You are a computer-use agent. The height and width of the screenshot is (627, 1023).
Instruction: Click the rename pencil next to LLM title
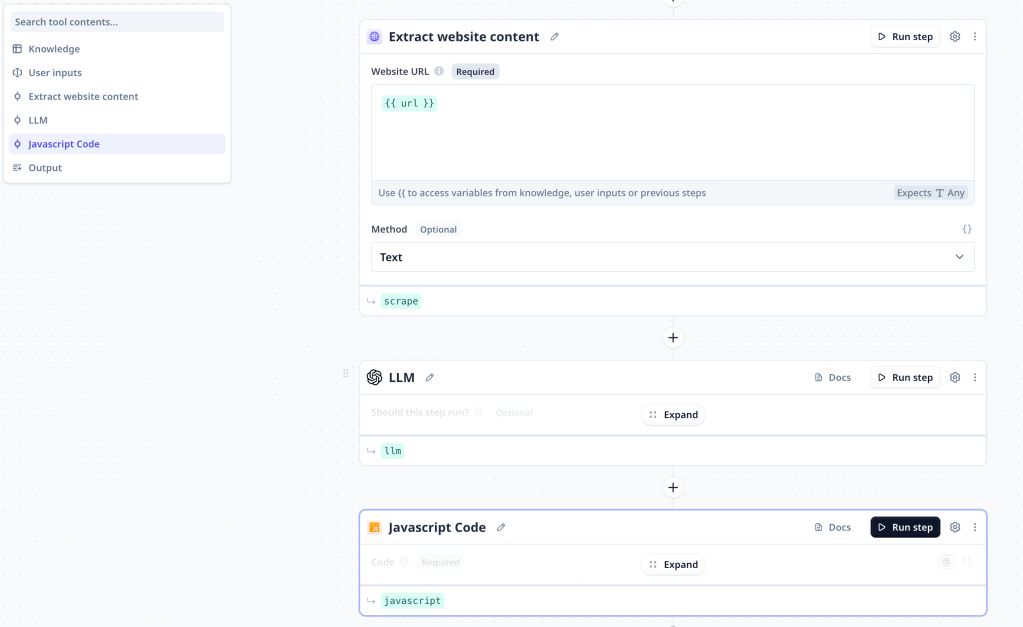(430, 378)
